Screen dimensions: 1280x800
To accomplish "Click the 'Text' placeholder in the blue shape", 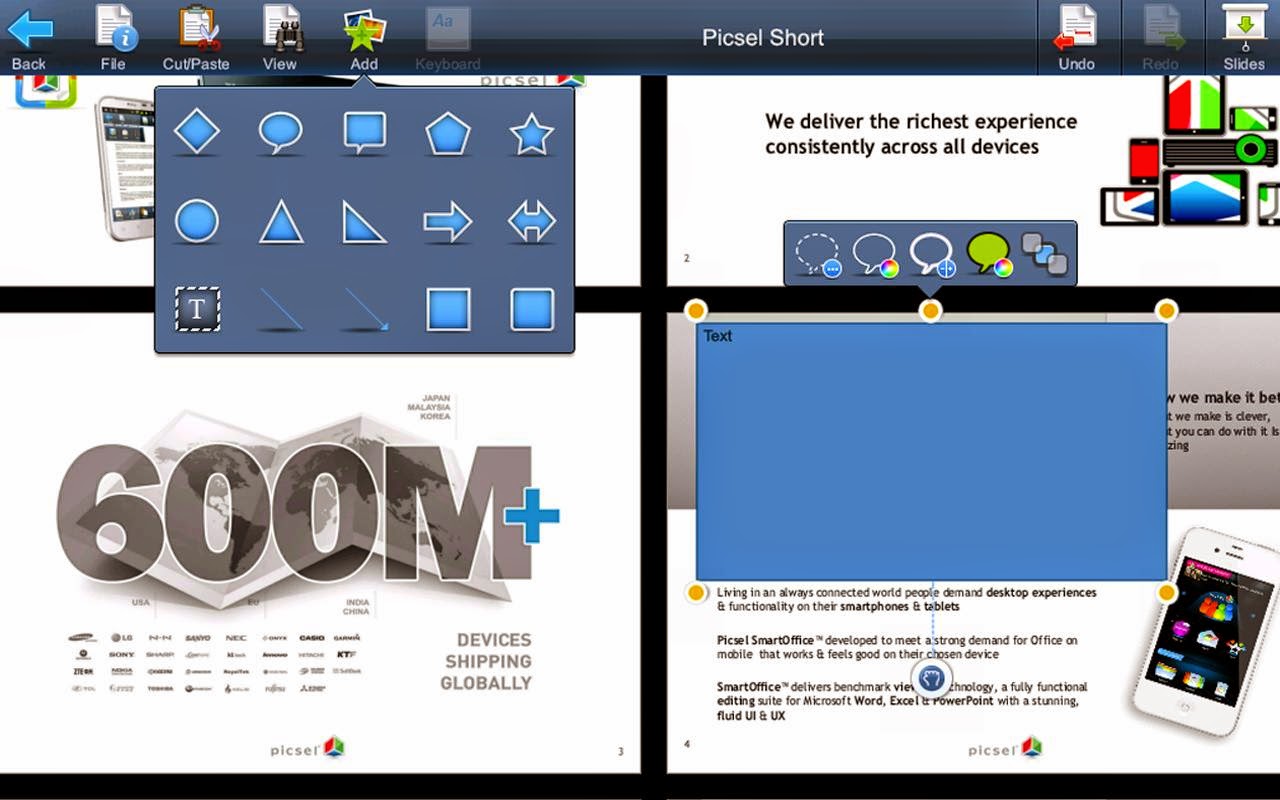I will (718, 336).
